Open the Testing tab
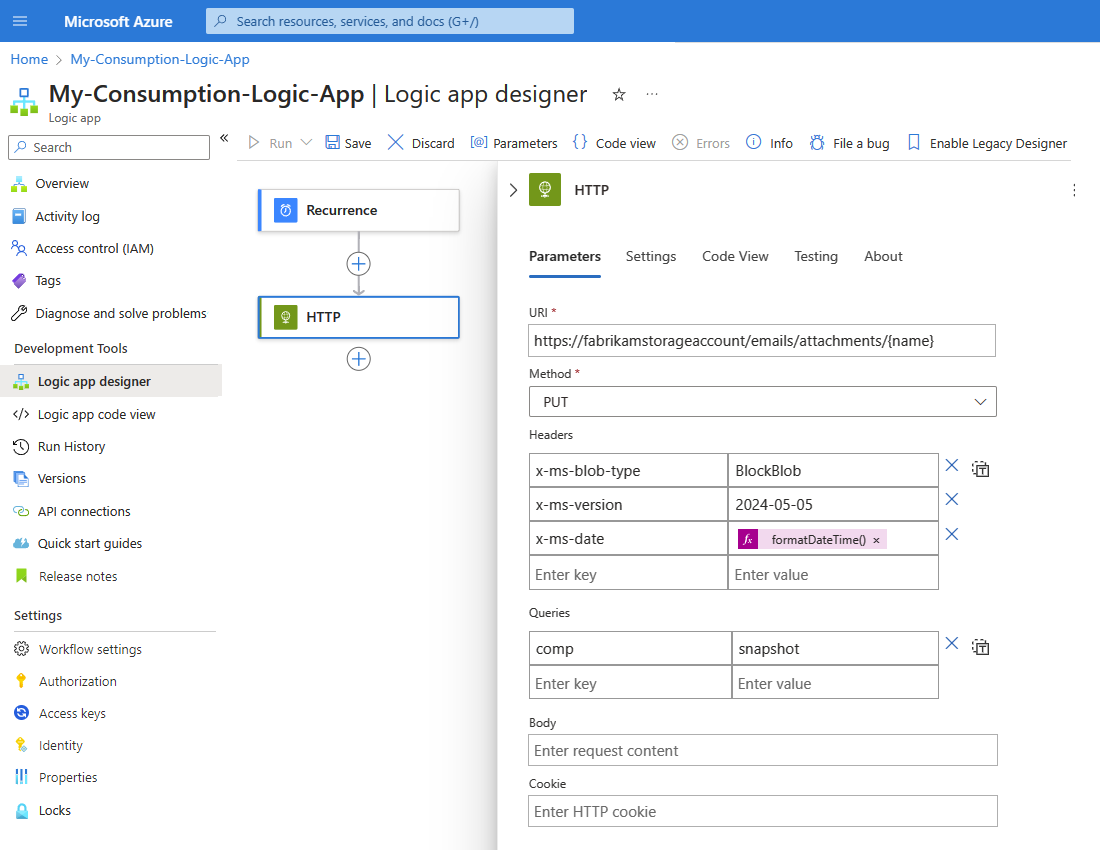Viewport: 1100px width, 850px height. tap(816, 256)
